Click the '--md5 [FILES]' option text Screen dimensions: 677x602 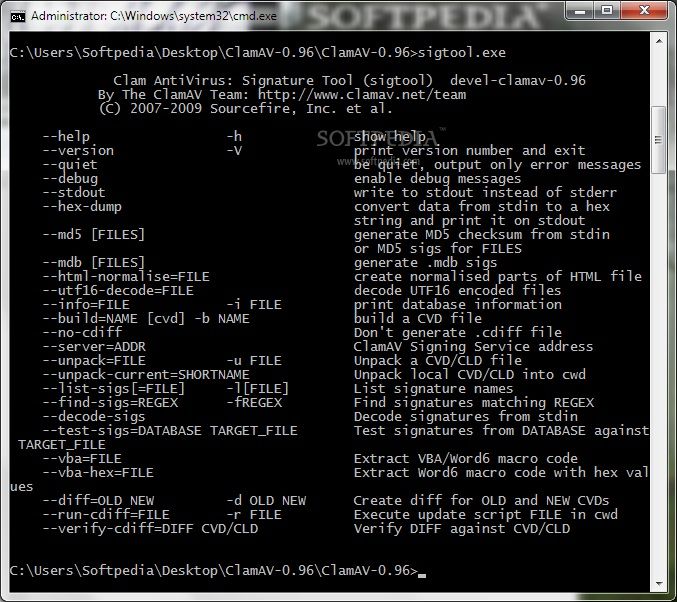[x=94, y=234]
